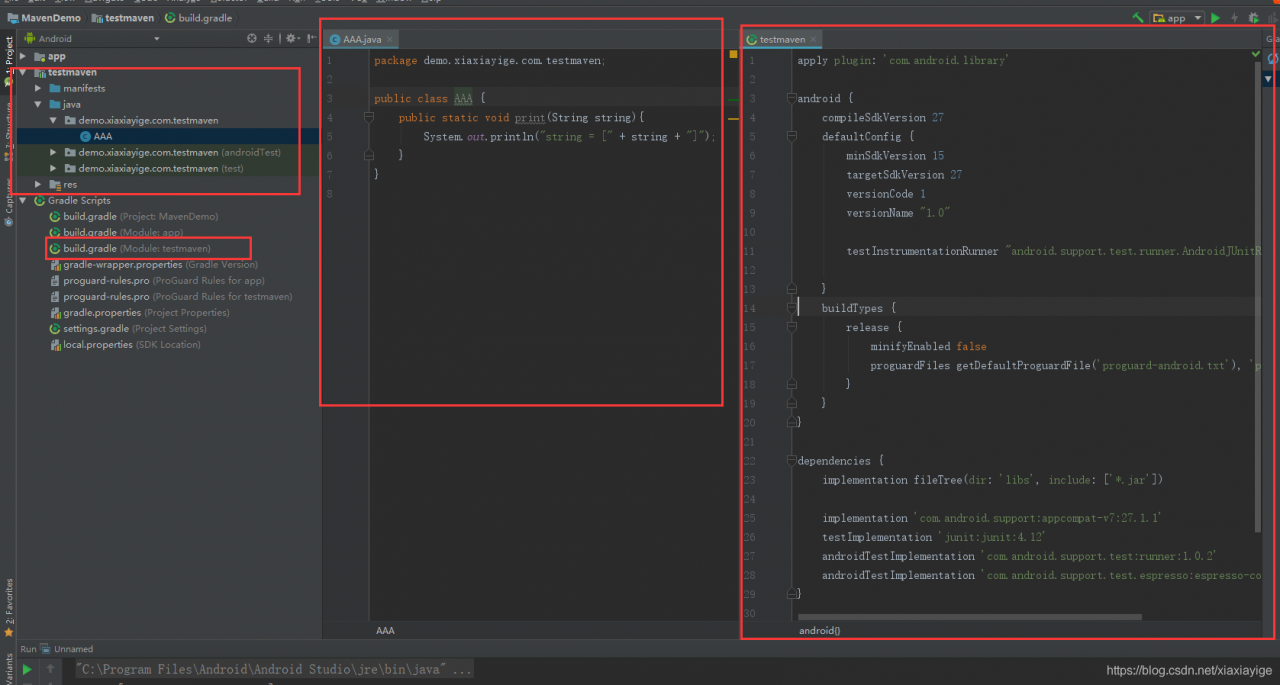Image resolution: width=1280 pixels, height=685 pixels.
Task: Open proguard-rules.pro for testmaven
Action: pyautogui.click(x=171, y=296)
